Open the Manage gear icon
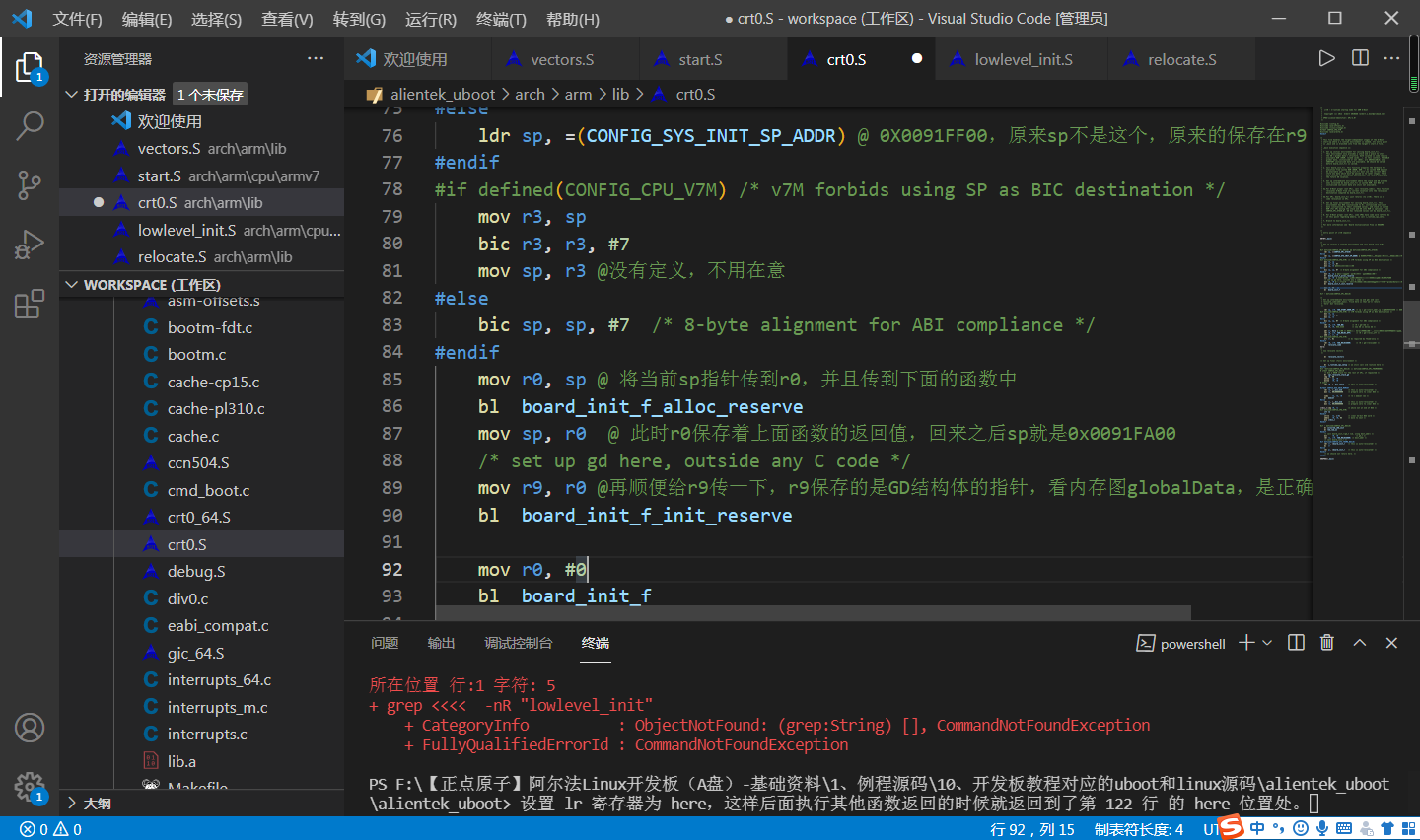 (30, 786)
